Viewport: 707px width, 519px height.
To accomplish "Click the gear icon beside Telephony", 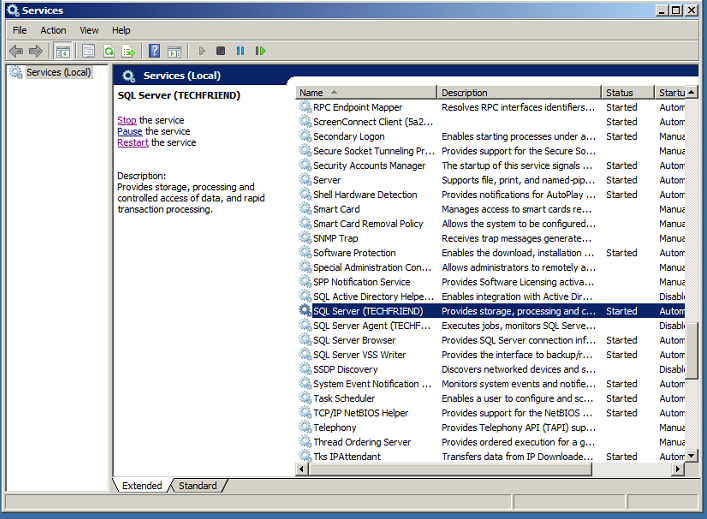I will pos(305,427).
